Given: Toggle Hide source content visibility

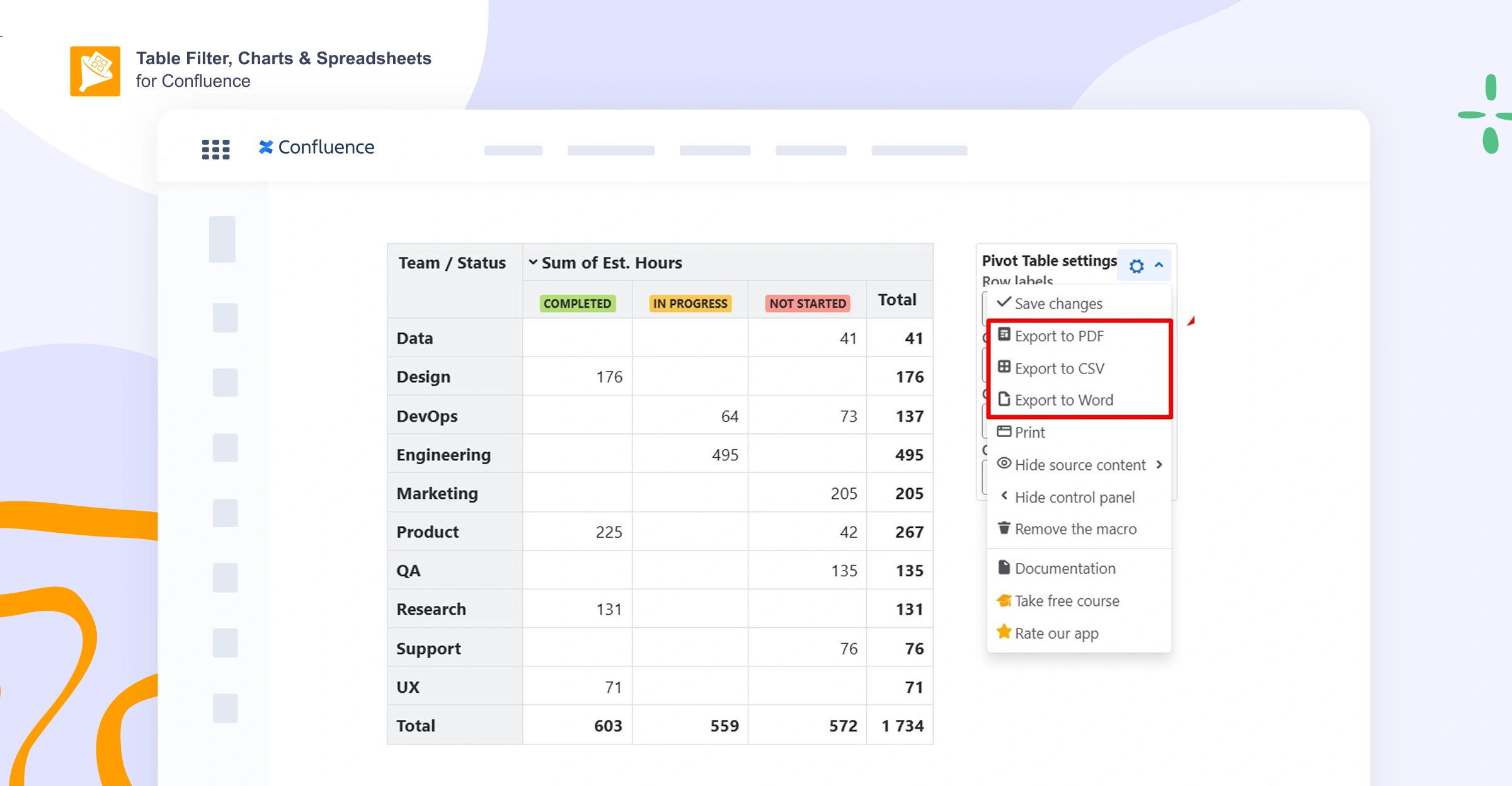Looking at the screenshot, I should tap(1080, 465).
